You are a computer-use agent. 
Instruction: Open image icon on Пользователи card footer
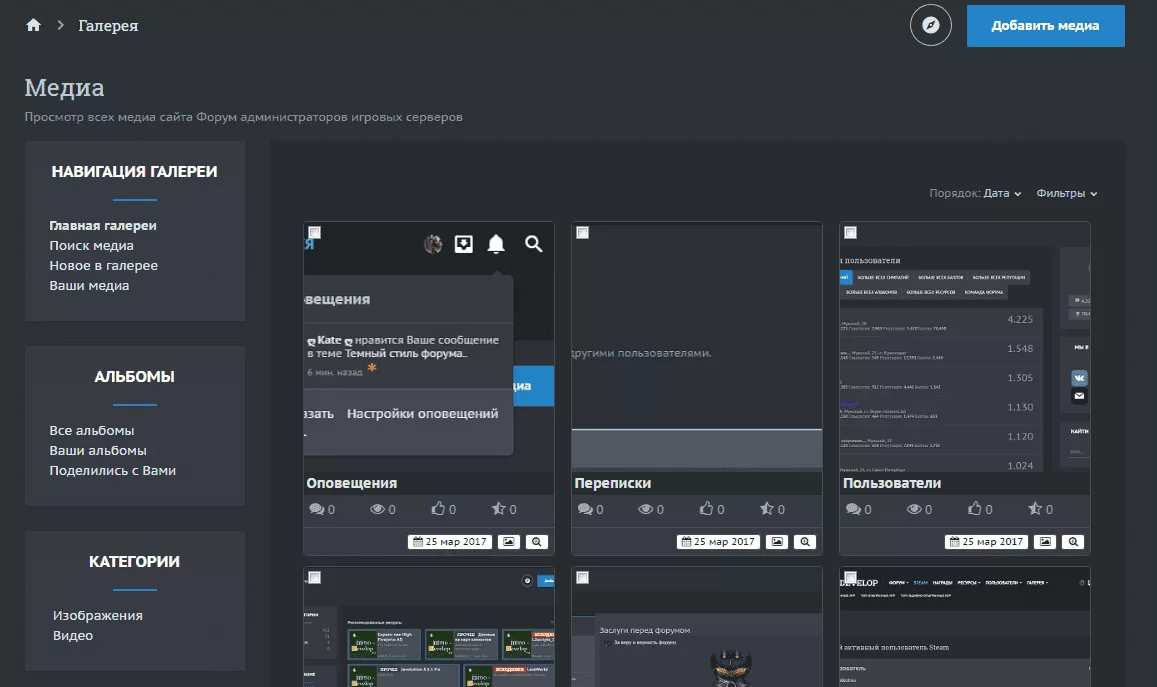coord(1046,542)
